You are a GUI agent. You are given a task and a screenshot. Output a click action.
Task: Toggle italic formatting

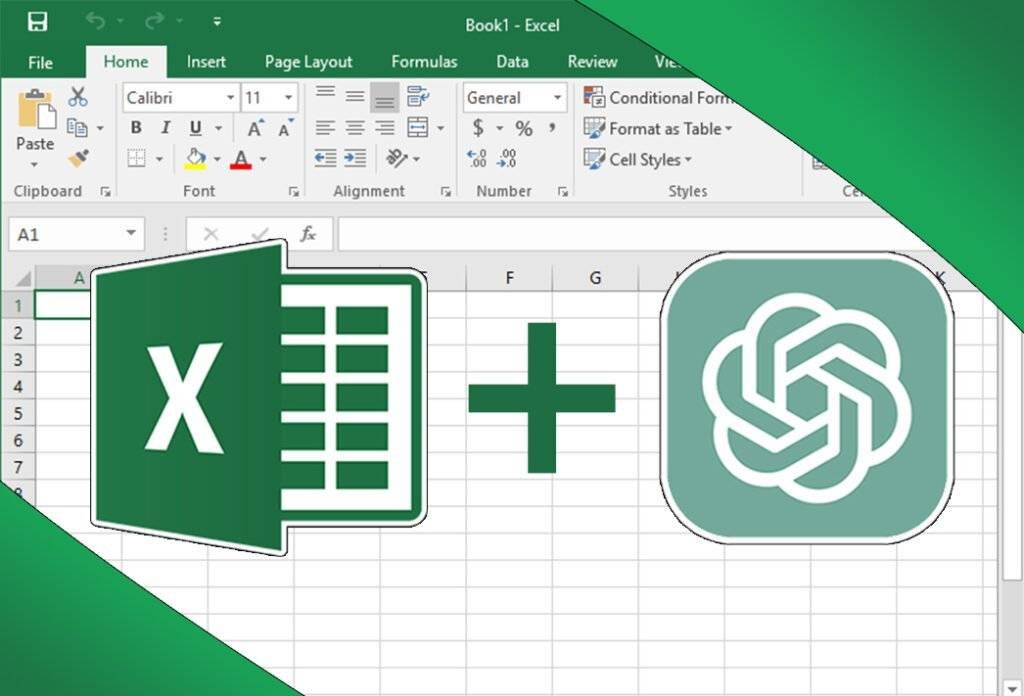pyautogui.click(x=165, y=126)
